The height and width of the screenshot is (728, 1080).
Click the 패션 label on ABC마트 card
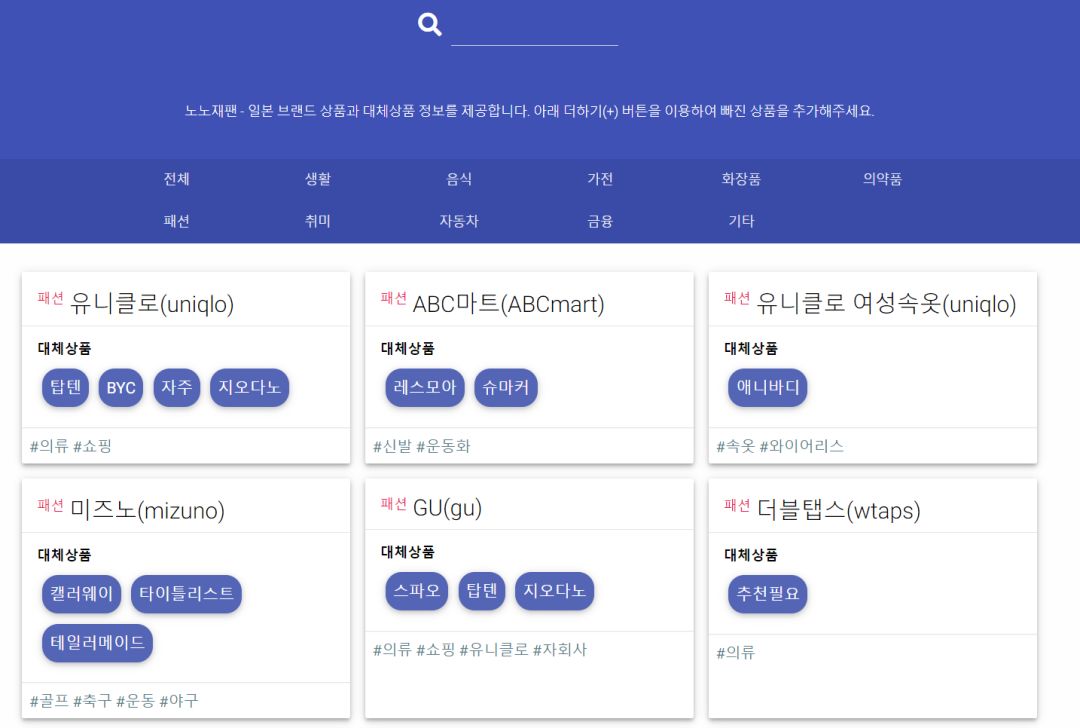(x=394, y=298)
